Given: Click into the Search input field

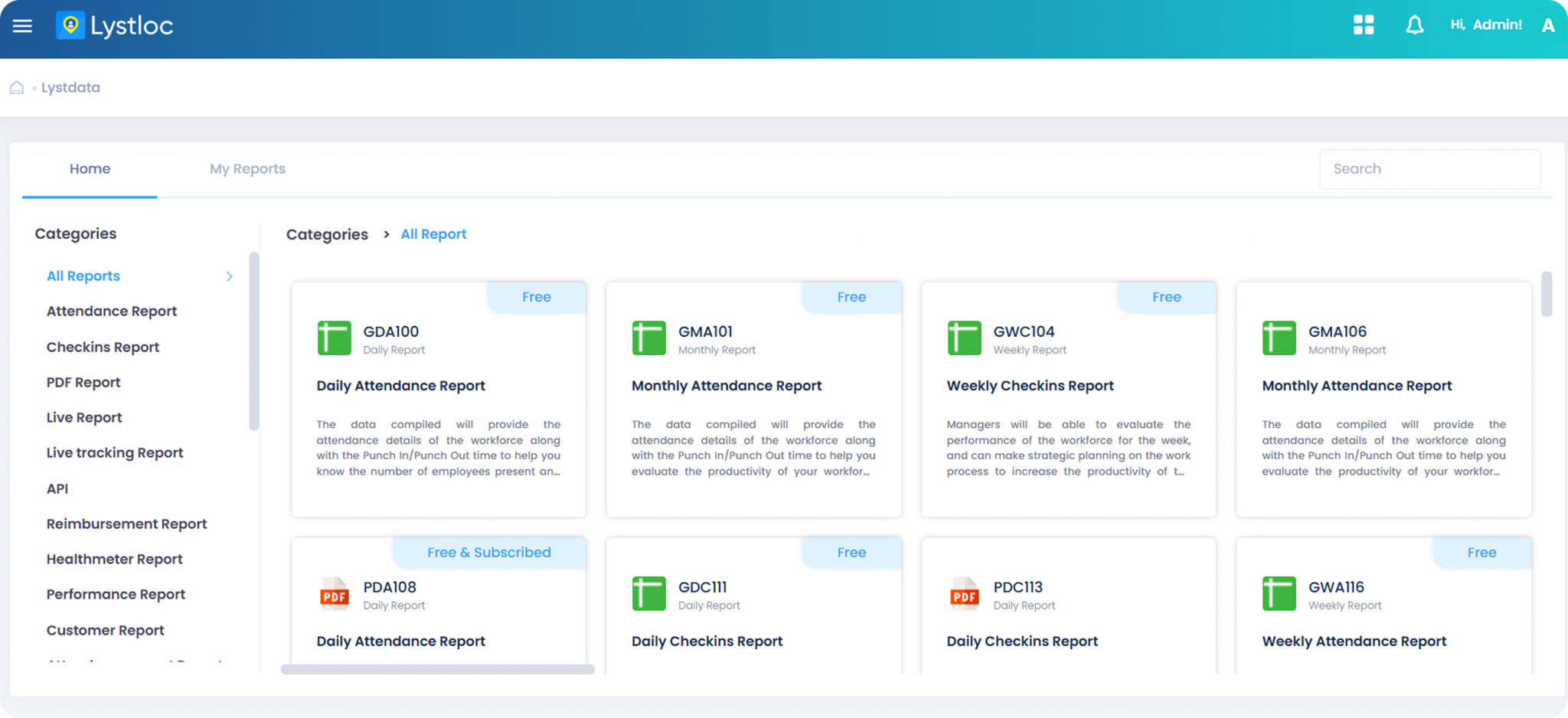Looking at the screenshot, I should coord(1429,169).
